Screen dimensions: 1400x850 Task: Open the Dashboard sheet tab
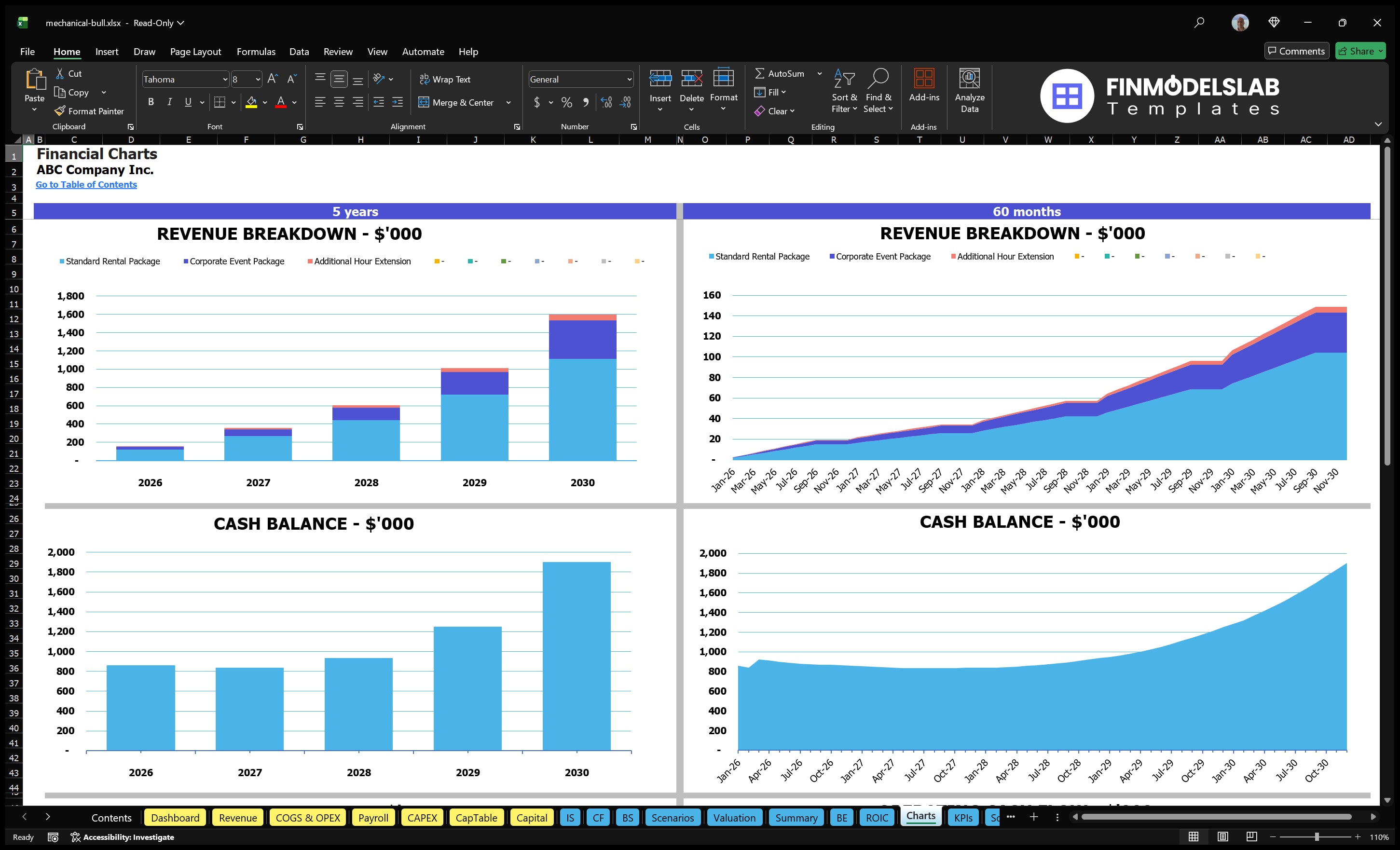point(175,817)
